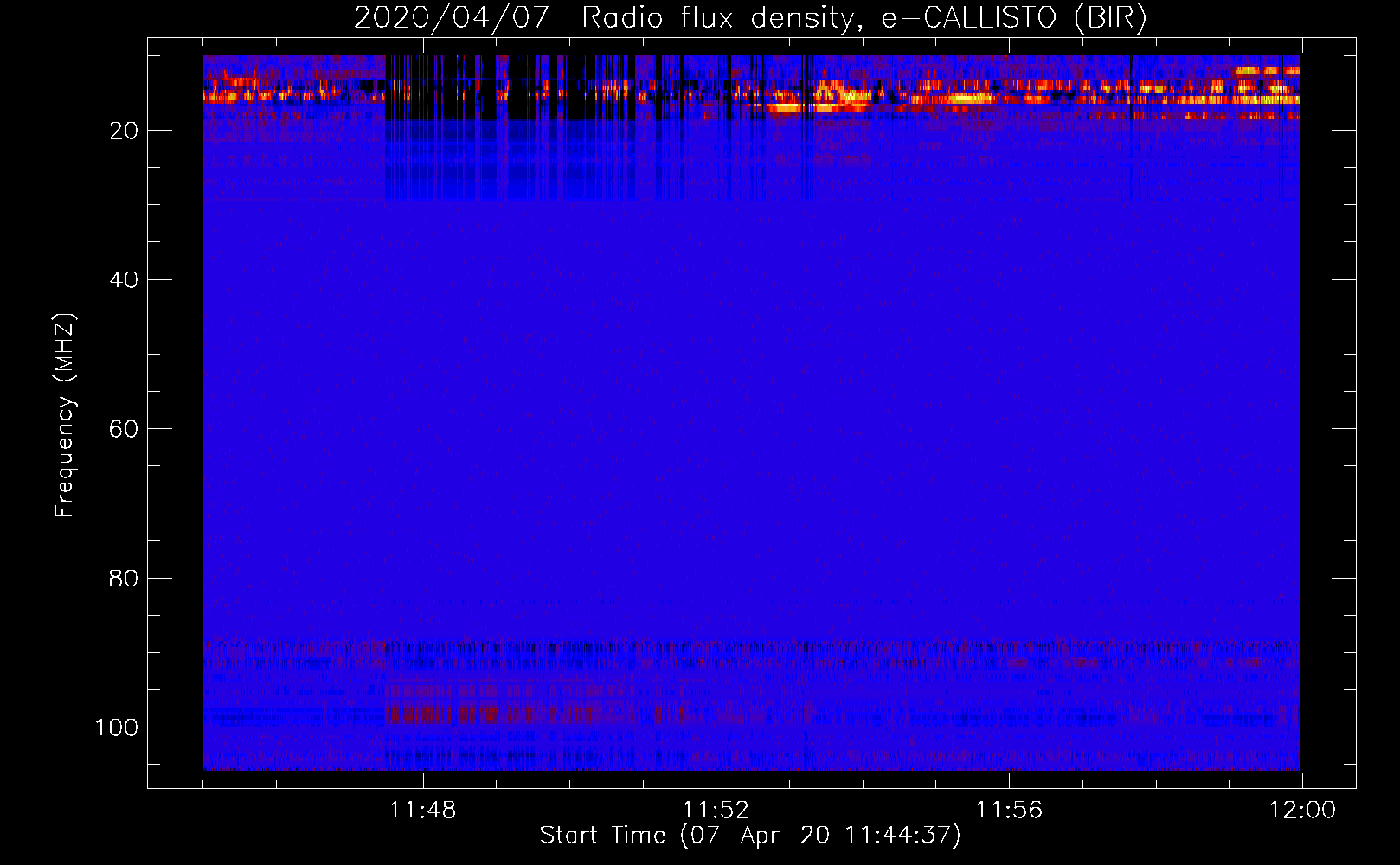
Task: Click the 12:00 time tick label
Action: (x=1302, y=811)
